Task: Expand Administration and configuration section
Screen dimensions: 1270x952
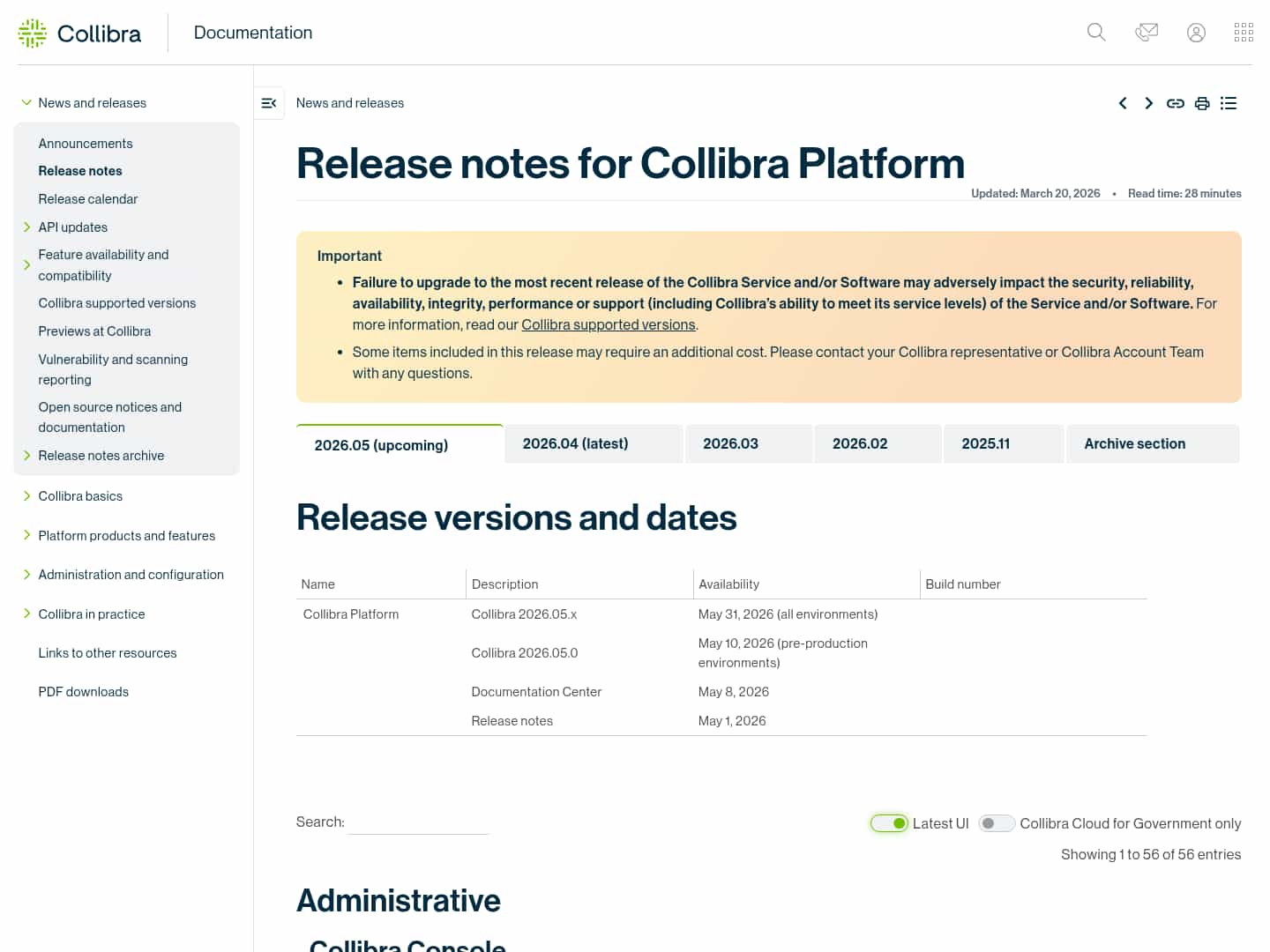Action: (26, 575)
